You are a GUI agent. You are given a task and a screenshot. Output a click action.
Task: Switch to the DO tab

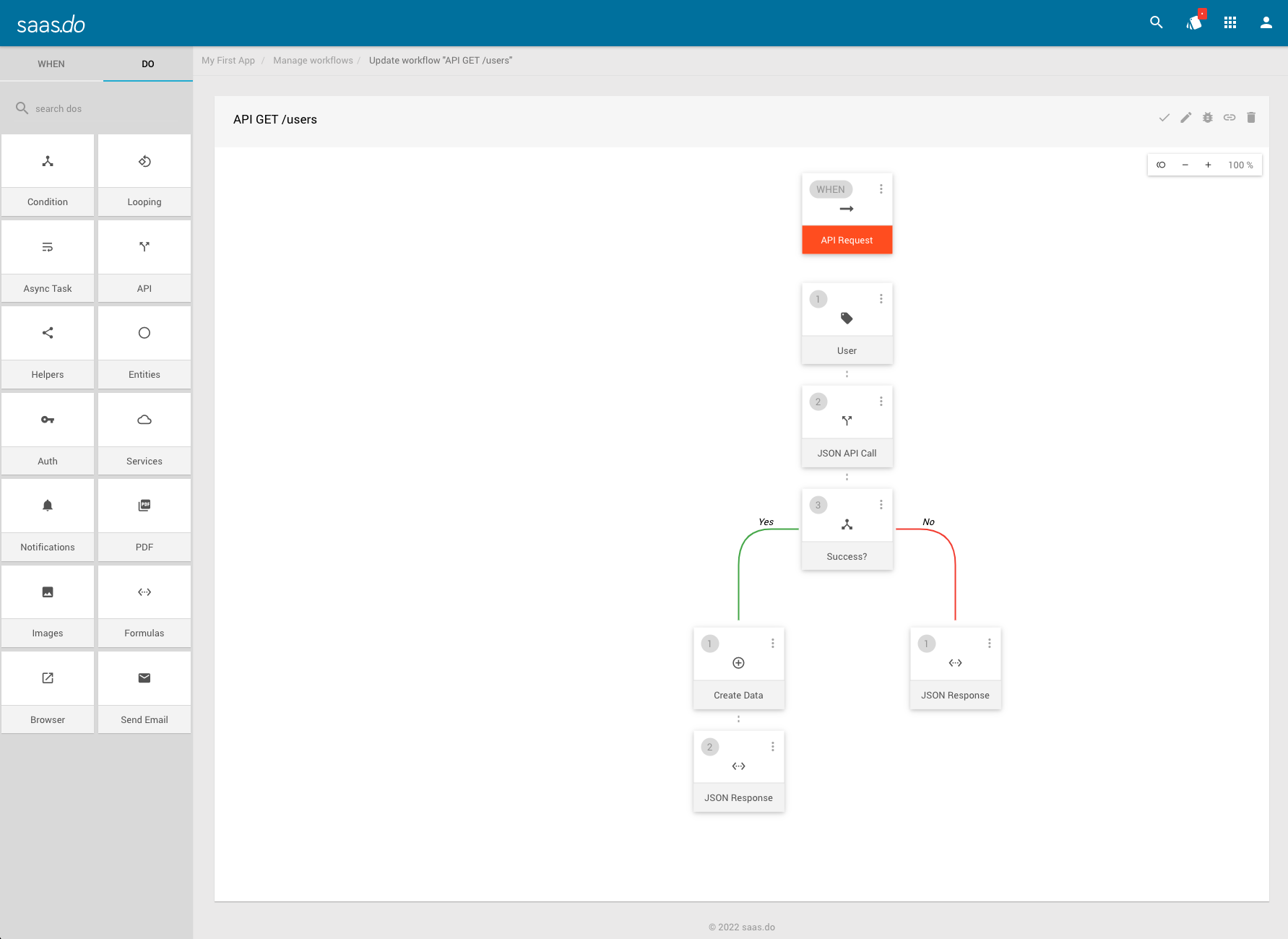click(147, 64)
